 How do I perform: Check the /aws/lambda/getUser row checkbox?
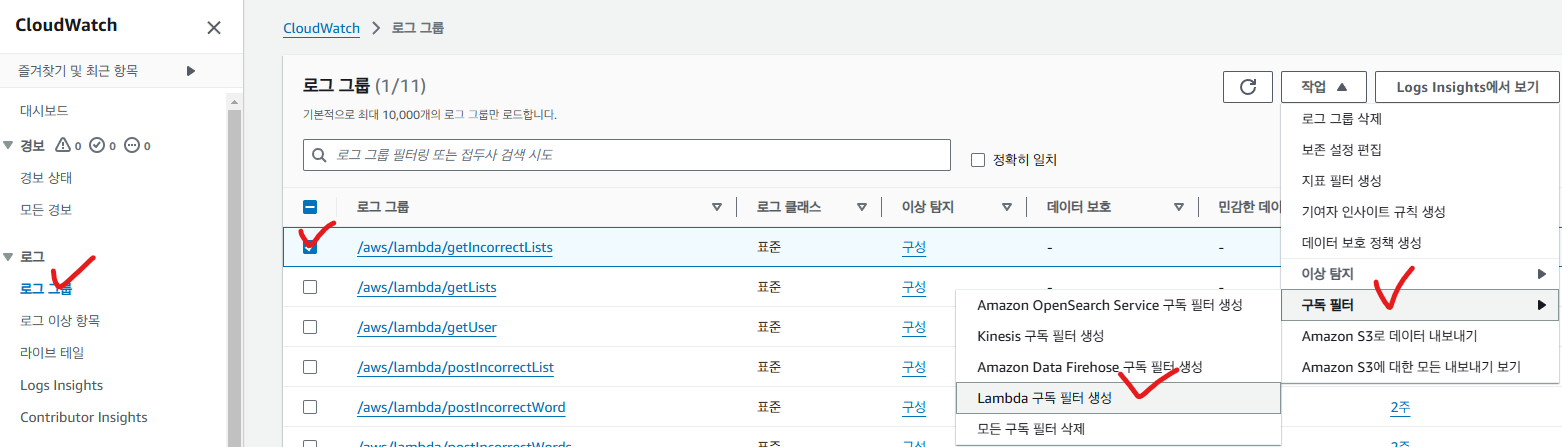tap(310, 327)
